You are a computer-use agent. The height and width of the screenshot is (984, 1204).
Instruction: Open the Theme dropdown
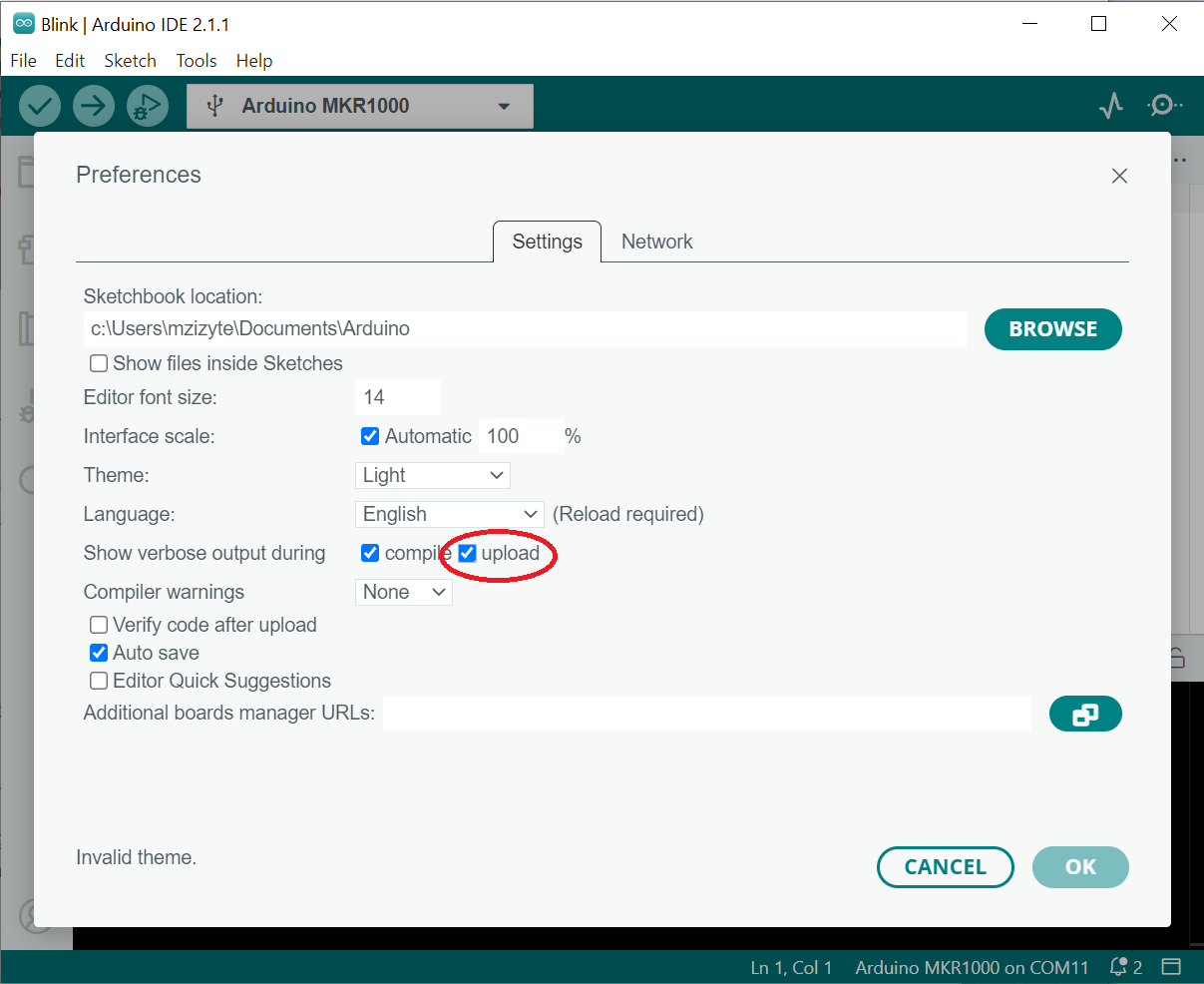tap(432, 475)
